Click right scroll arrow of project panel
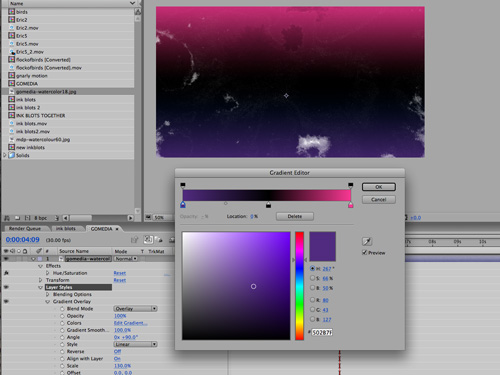This screenshot has width=500, height=375. [x=130, y=218]
